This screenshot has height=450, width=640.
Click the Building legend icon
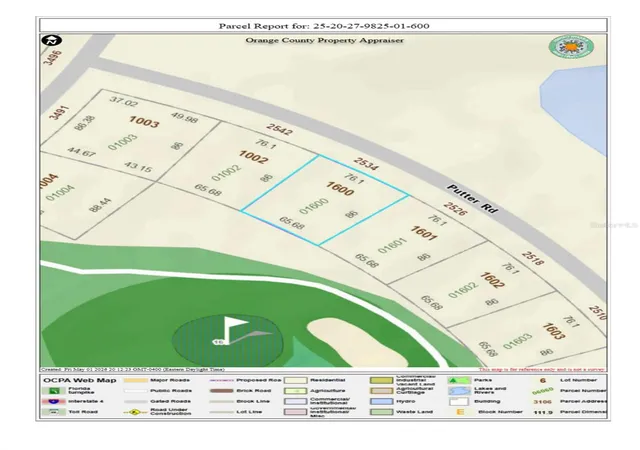(x=459, y=401)
